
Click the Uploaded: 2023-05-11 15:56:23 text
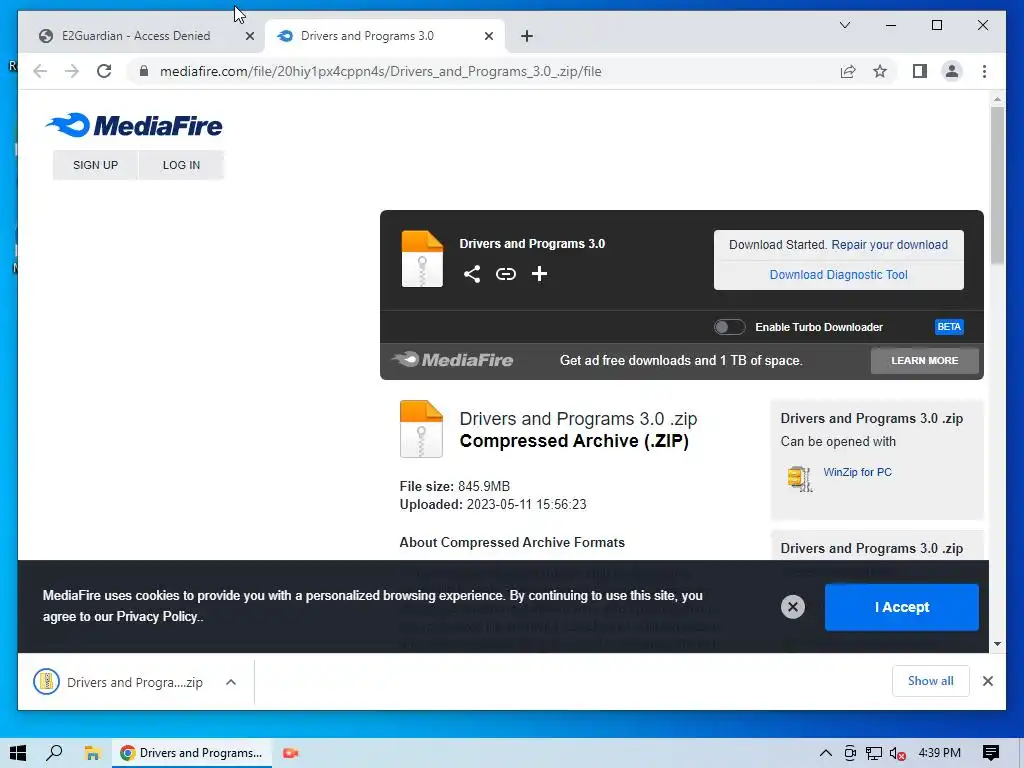[x=493, y=505]
